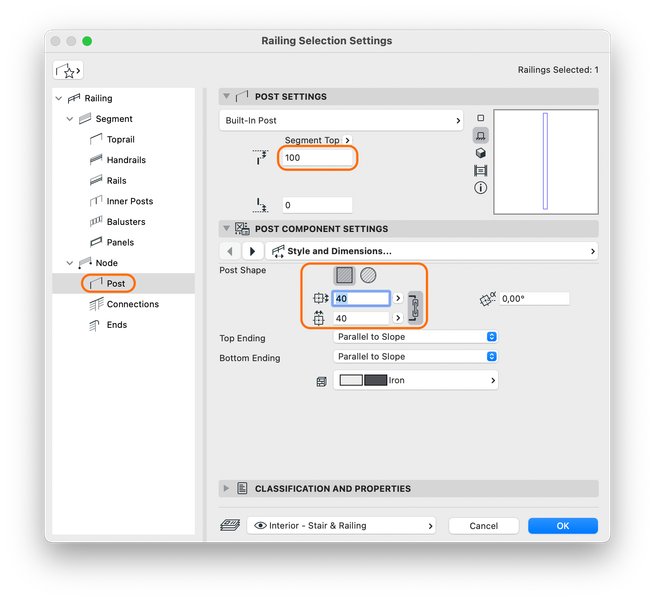
Task: Click the green window zoom button
Action: (87, 41)
